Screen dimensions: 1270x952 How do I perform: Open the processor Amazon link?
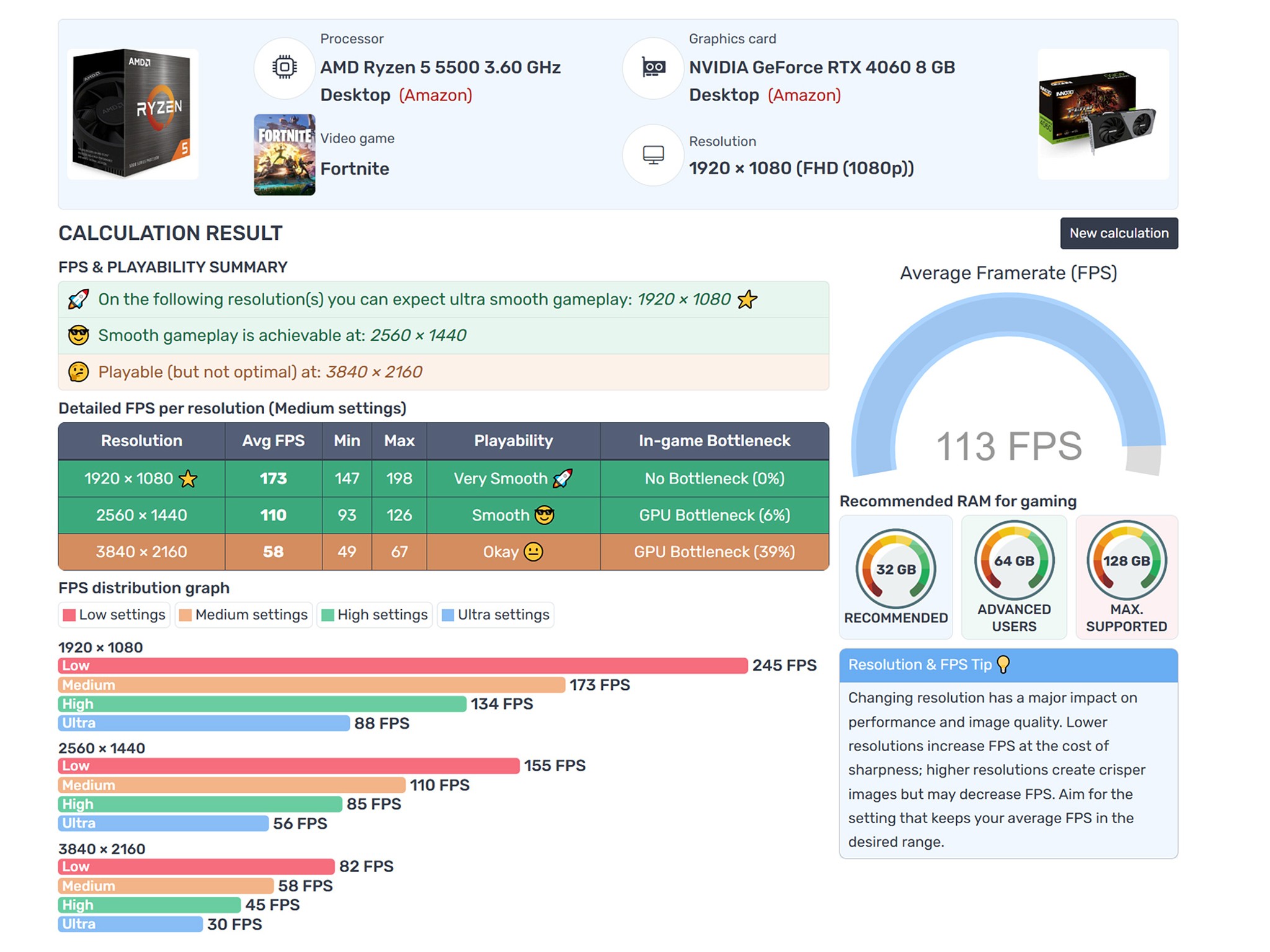(435, 95)
